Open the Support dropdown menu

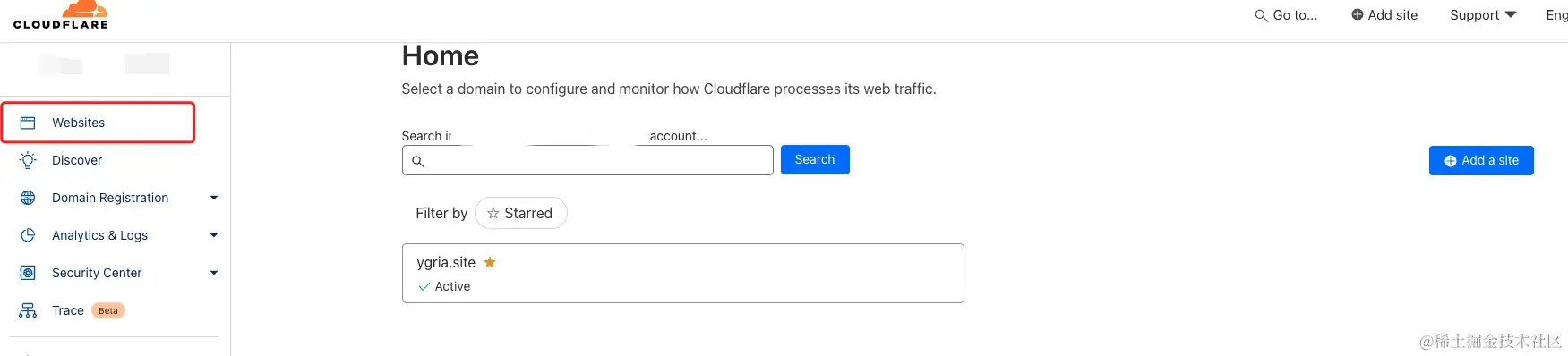(1483, 15)
